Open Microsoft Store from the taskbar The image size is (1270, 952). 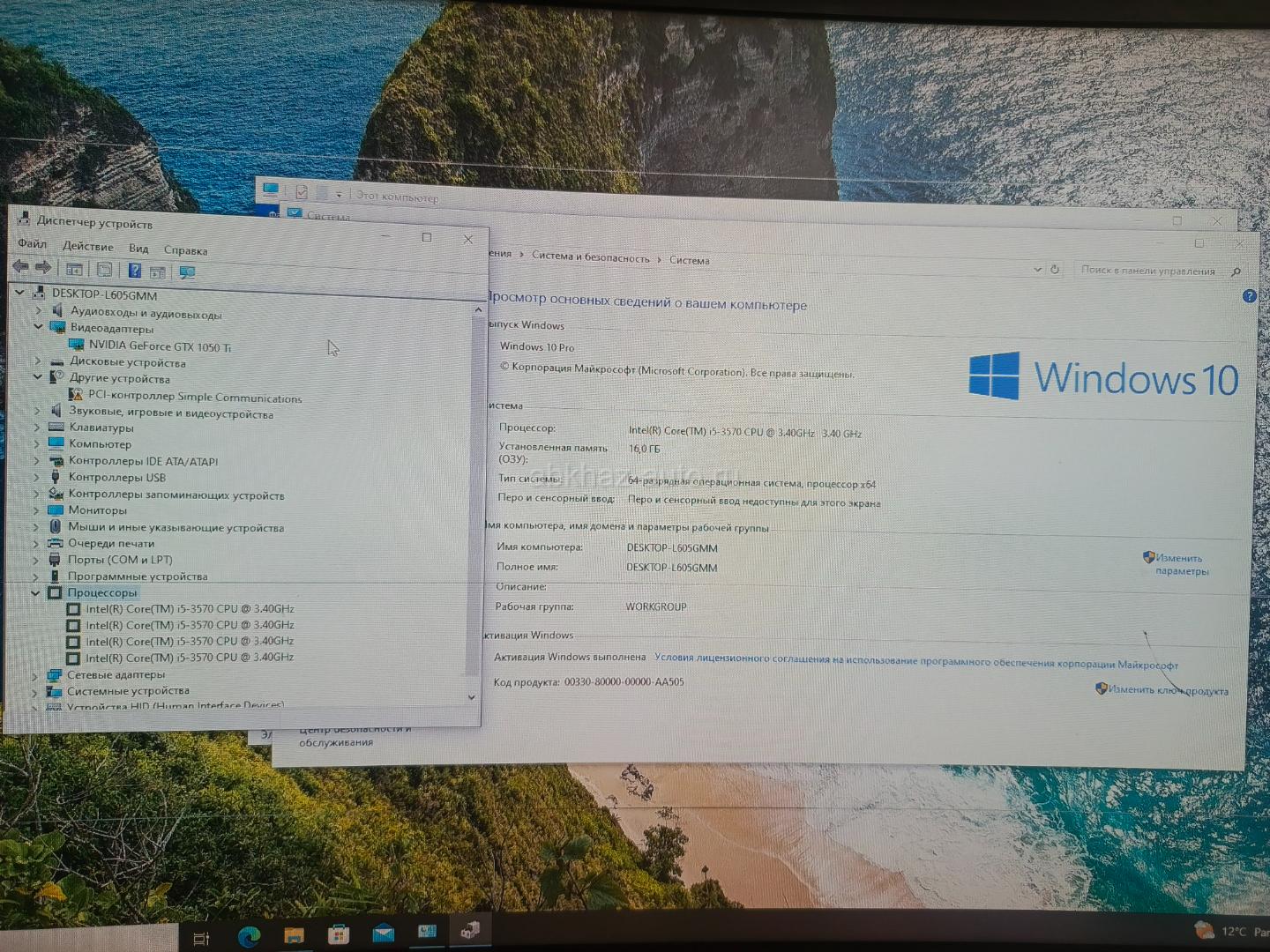click(338, 934)
